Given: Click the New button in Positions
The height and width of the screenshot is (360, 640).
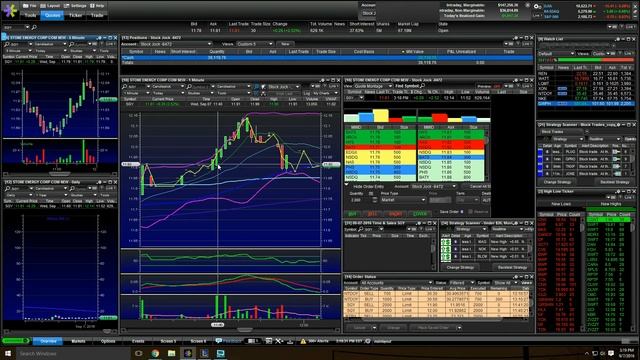Looking at the screenshot, I should 285,44.
